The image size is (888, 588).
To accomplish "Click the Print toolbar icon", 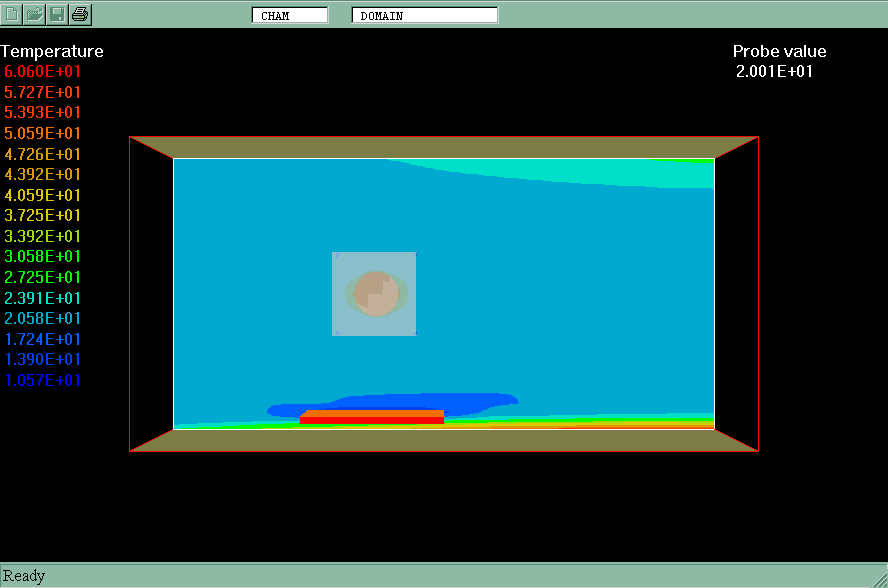I will 80,14.
